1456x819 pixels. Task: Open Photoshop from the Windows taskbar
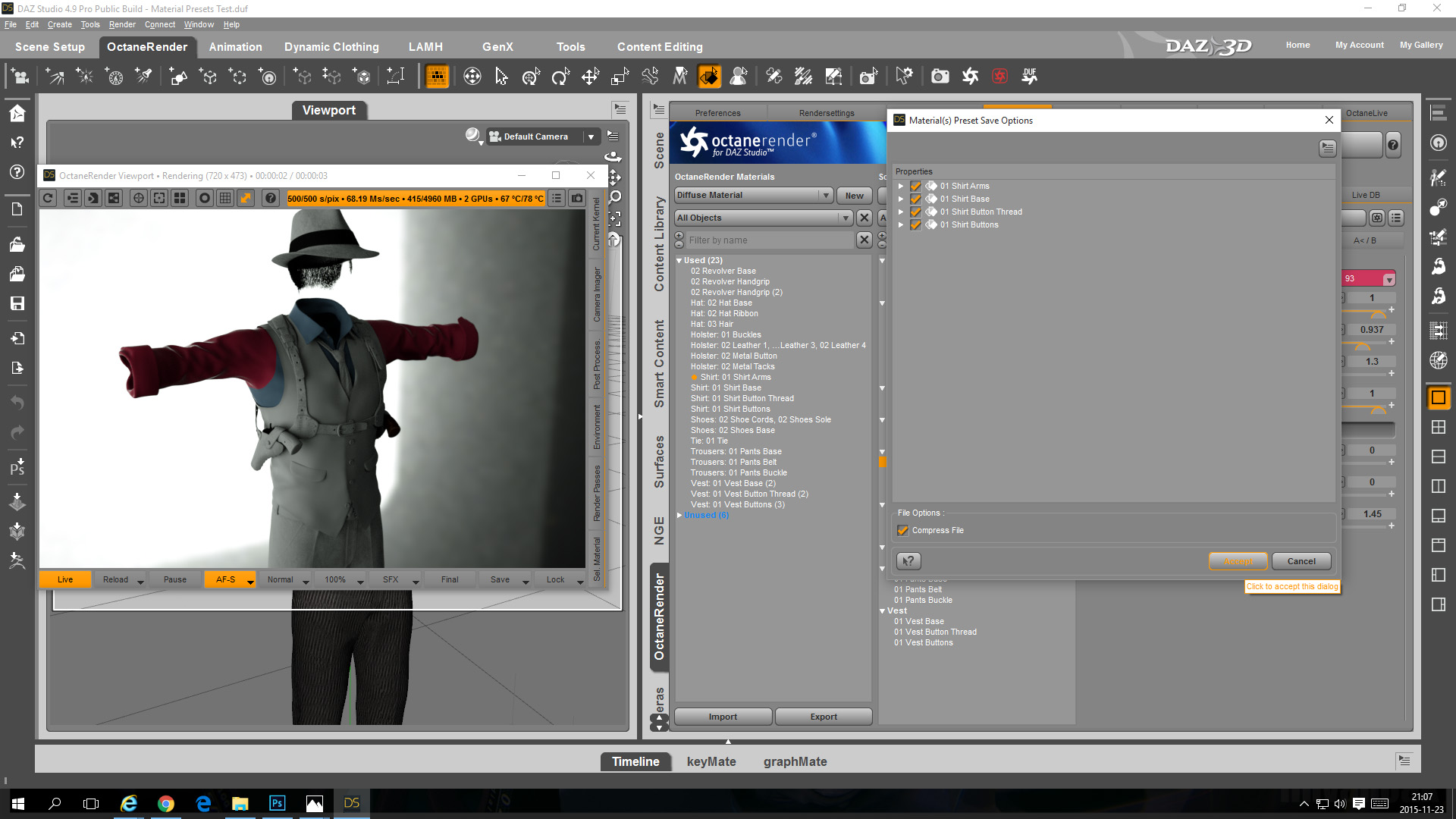tap(277, 803)
